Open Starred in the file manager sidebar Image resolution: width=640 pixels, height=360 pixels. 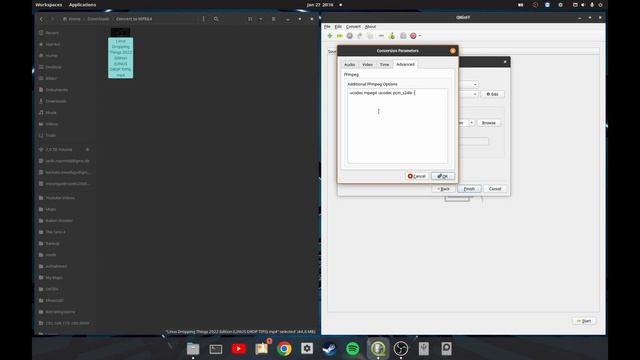point(53,44)
